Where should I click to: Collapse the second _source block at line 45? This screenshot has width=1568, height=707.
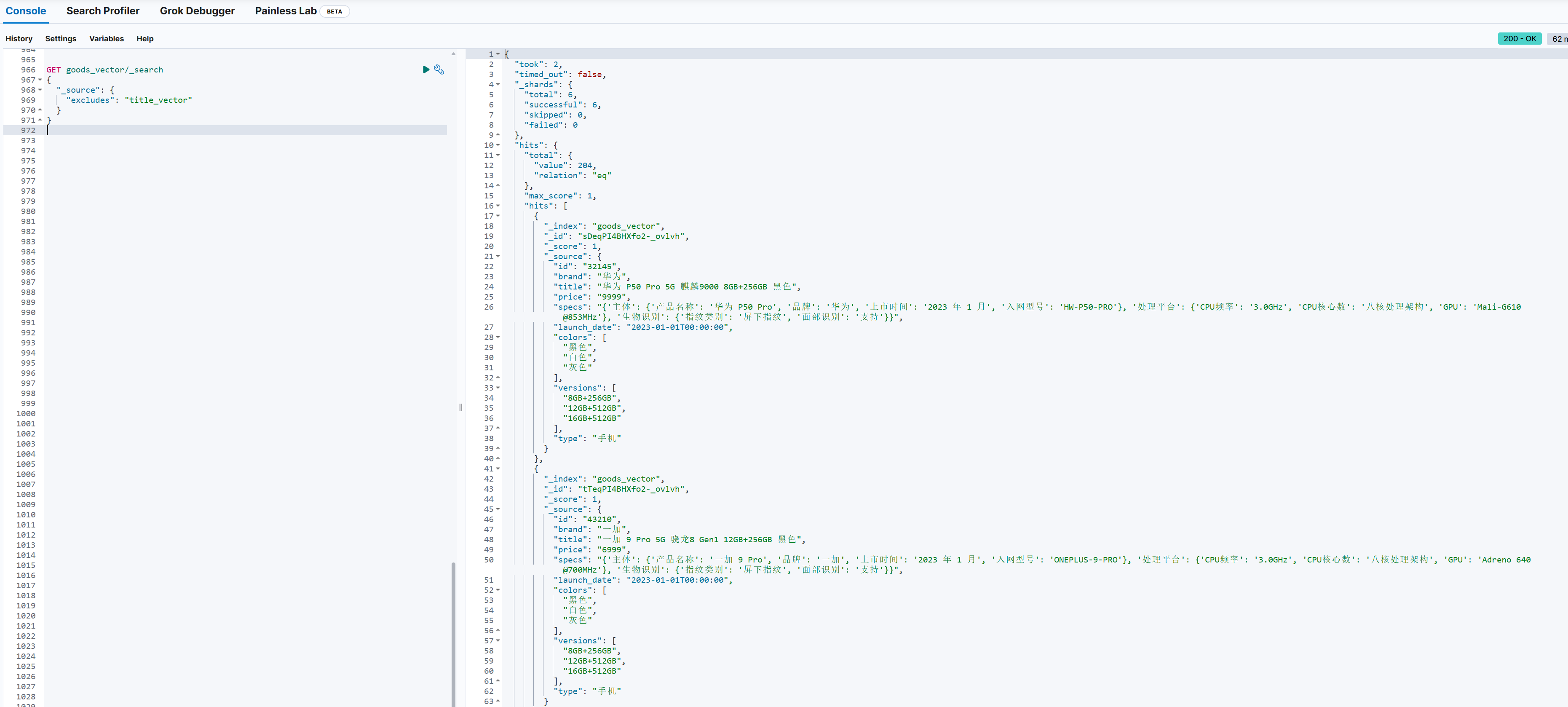pos(498,509)
